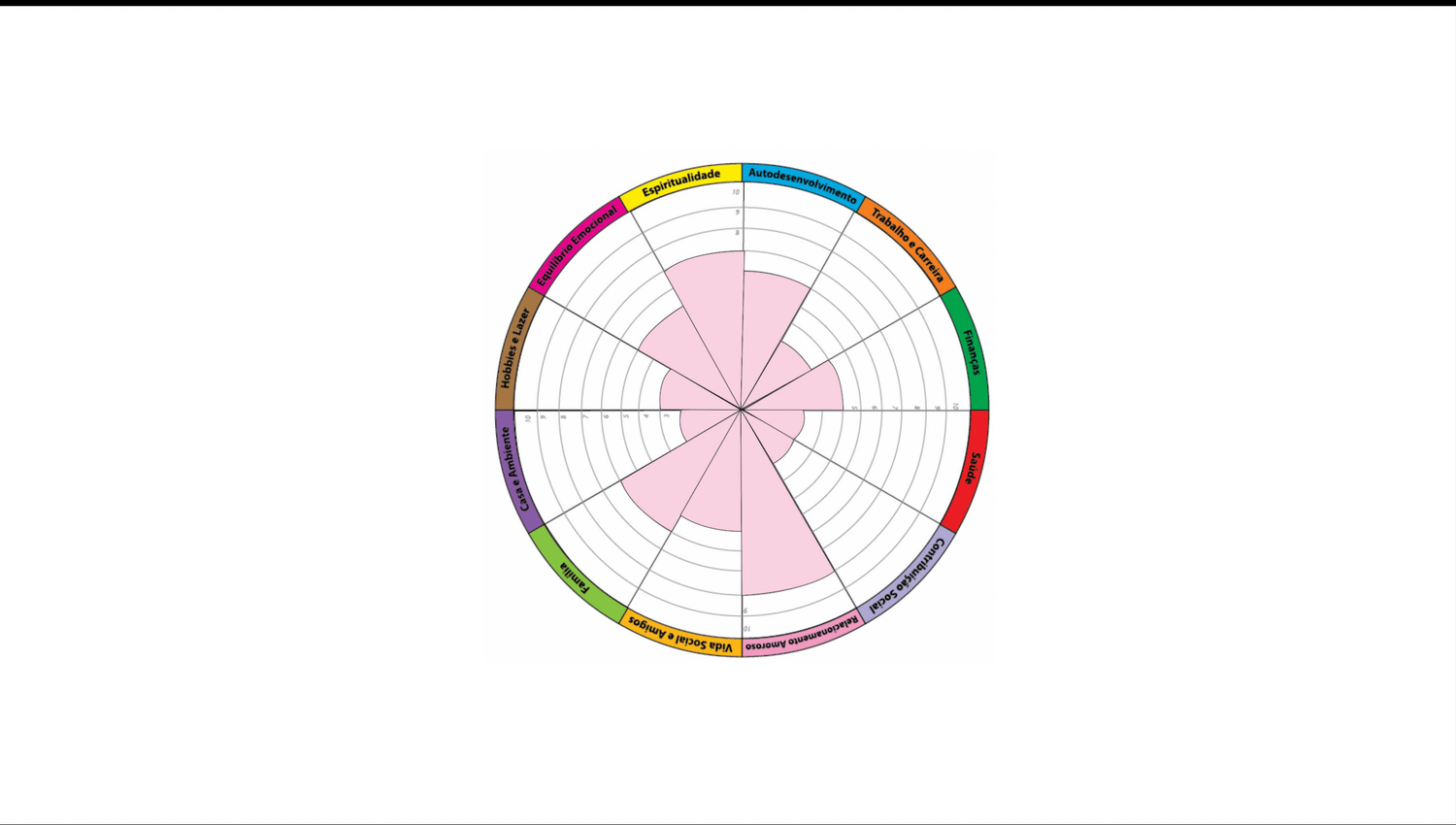Viewport: 1456px width, 825px height.
Task: Click the orange Trabalho e Carreira label
Action: [908, 246]
